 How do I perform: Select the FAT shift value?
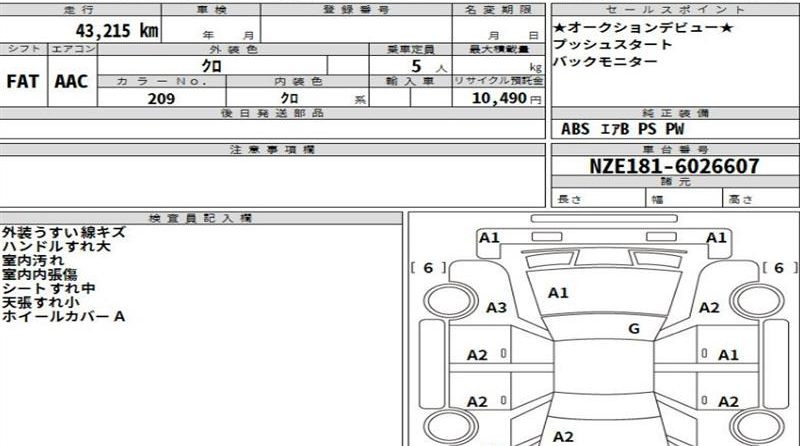click(x=22, y=82)
